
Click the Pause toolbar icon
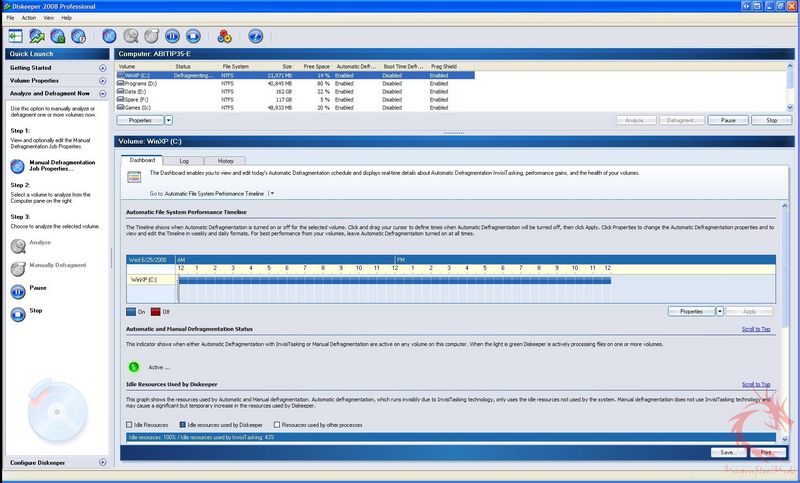pyautogui.click(x=172, y=36)
